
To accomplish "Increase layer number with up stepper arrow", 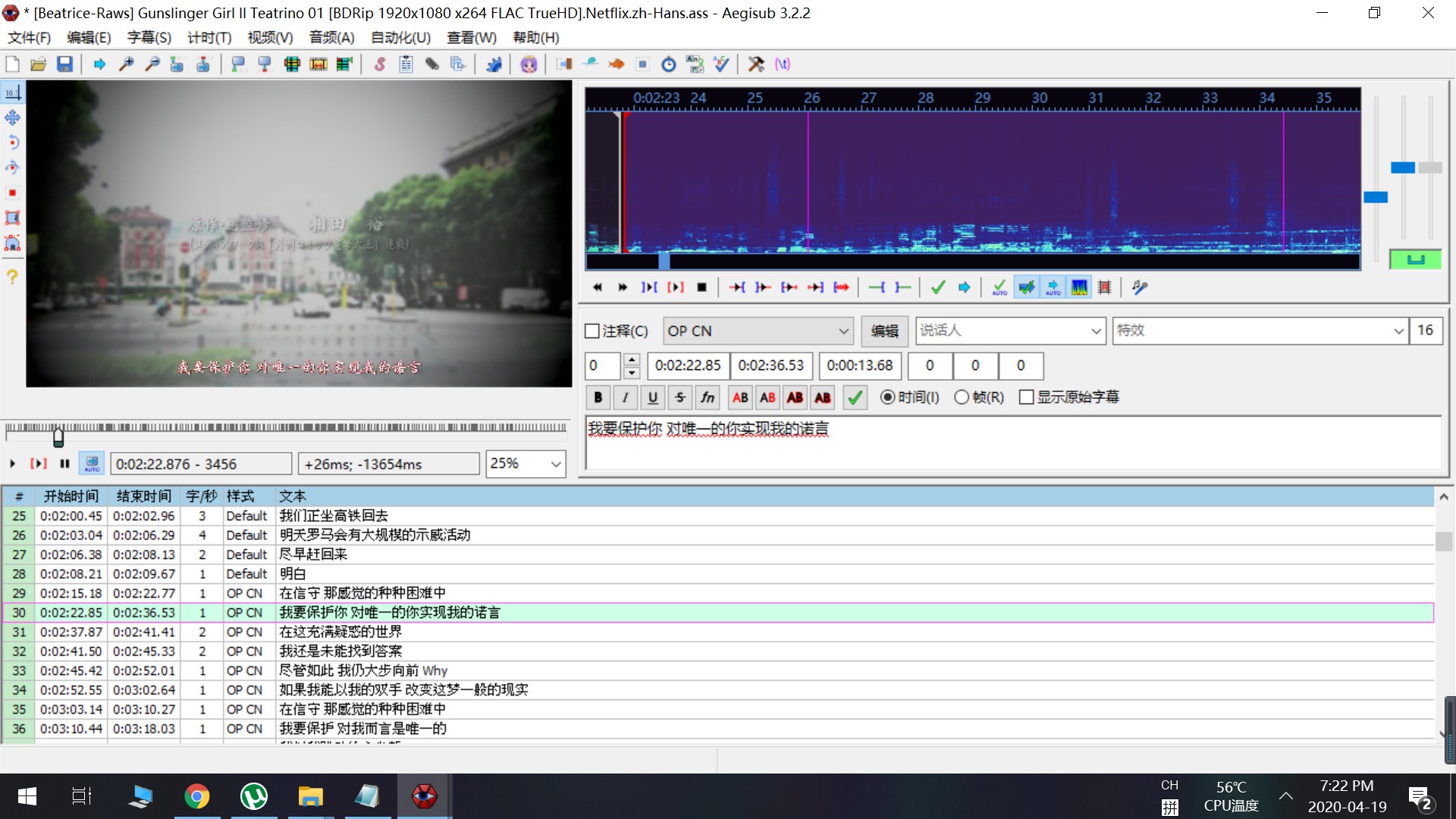I will click(x=632, y=359).
